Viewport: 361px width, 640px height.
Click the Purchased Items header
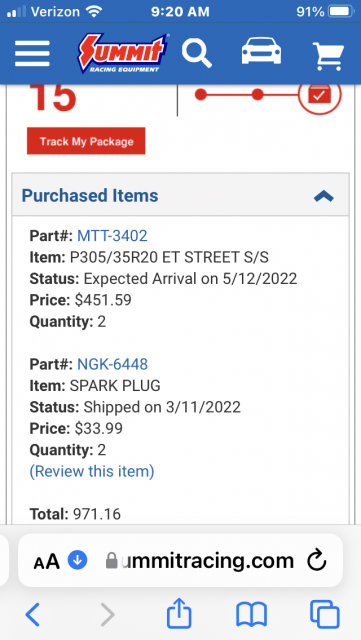(180, 195)
